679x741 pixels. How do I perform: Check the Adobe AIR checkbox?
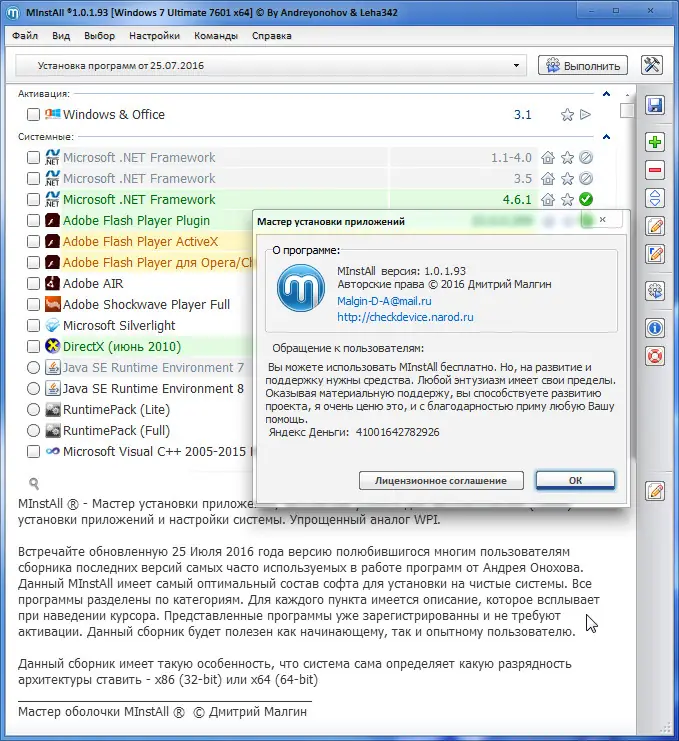(x=34, y=284)
